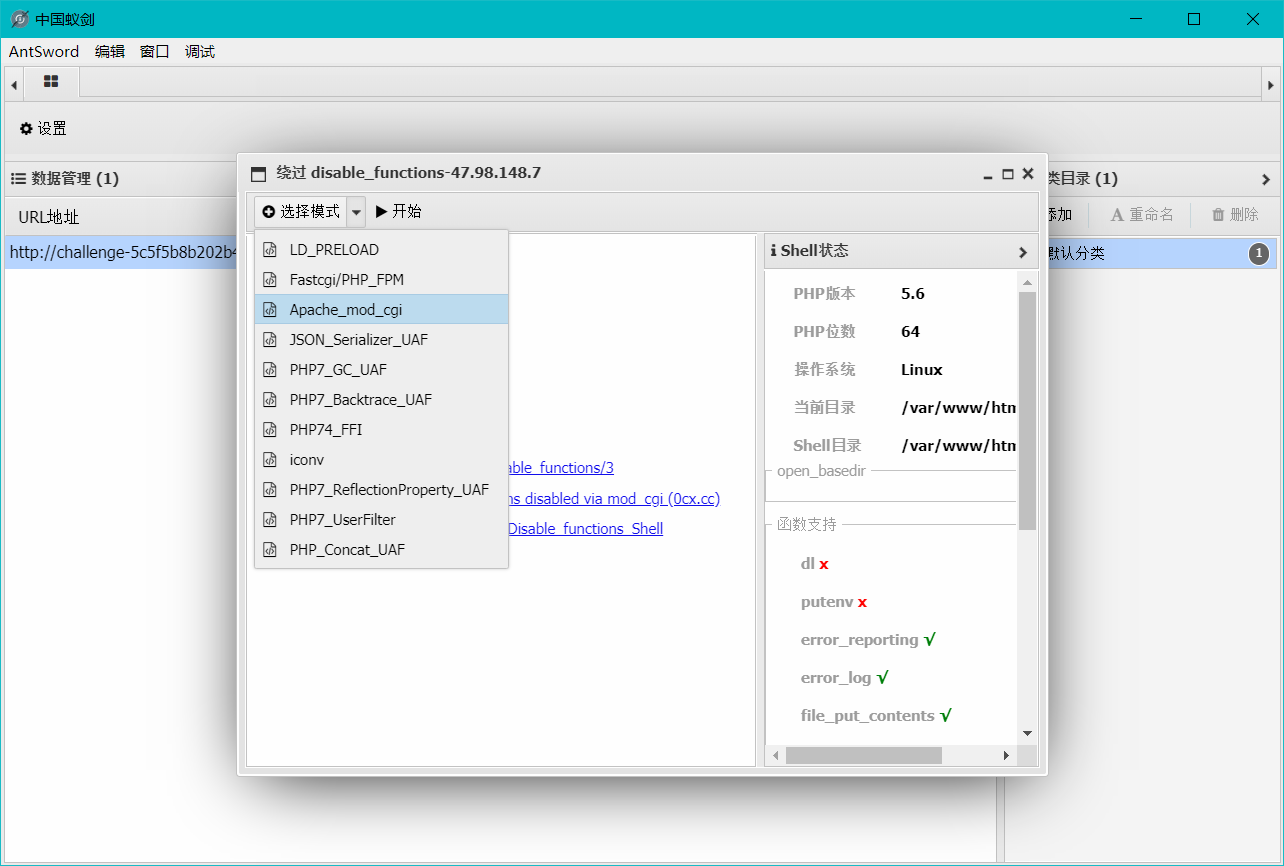Select PHP7_Backtrace_UAF mode
1284x866 pixels.
pyautogui.click(x=360, y=400)
